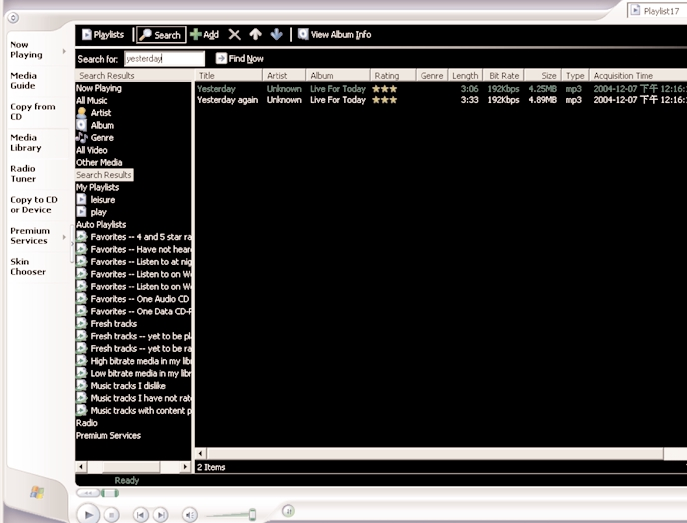Move selected item up with arrow
The image size is (687, 523).
click(x=255, y=34)
